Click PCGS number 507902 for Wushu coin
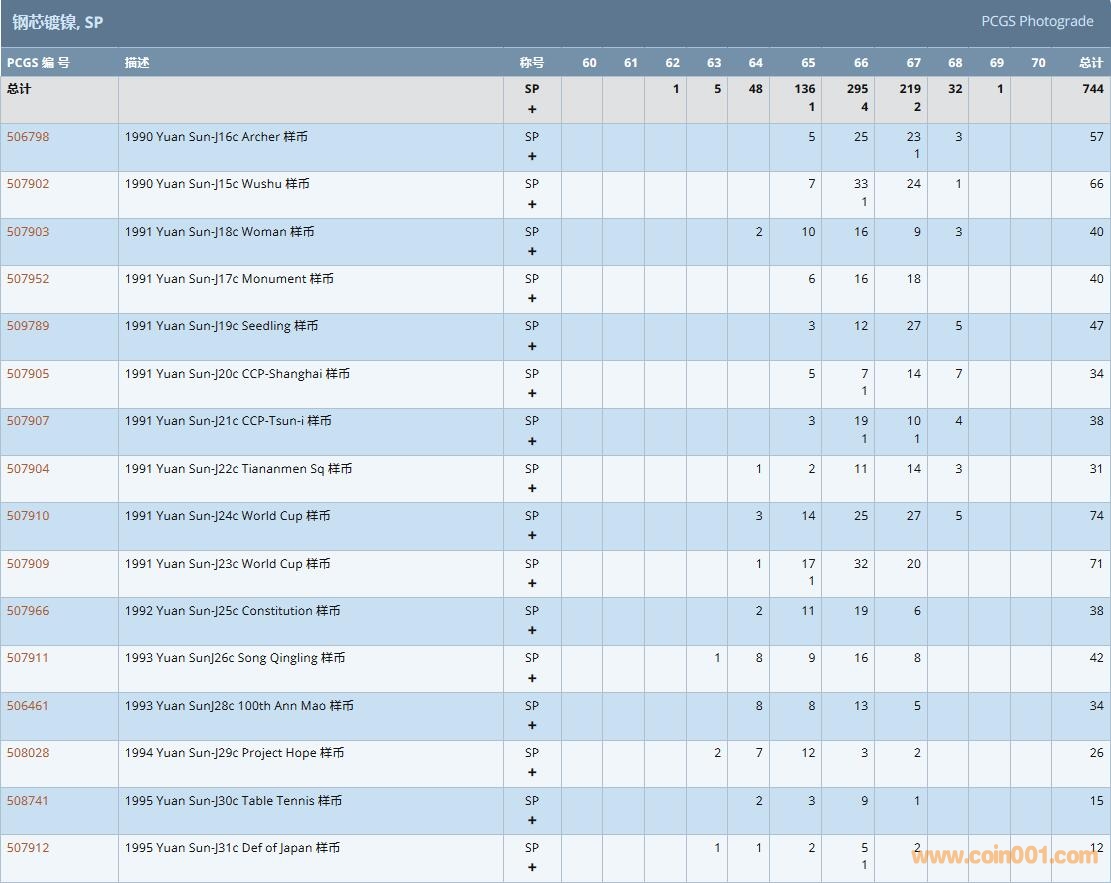Image resolution: width=1111 pixels, height=883 pixels. click(x=28, y=184)
